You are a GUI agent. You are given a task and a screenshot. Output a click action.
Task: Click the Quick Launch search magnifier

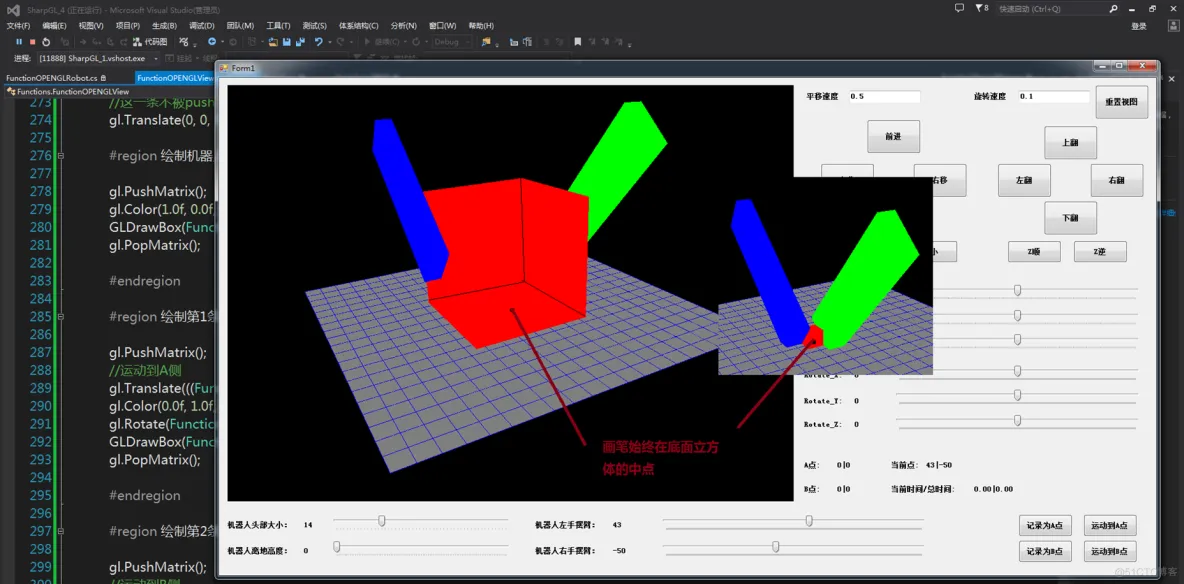click(1114, 8)
